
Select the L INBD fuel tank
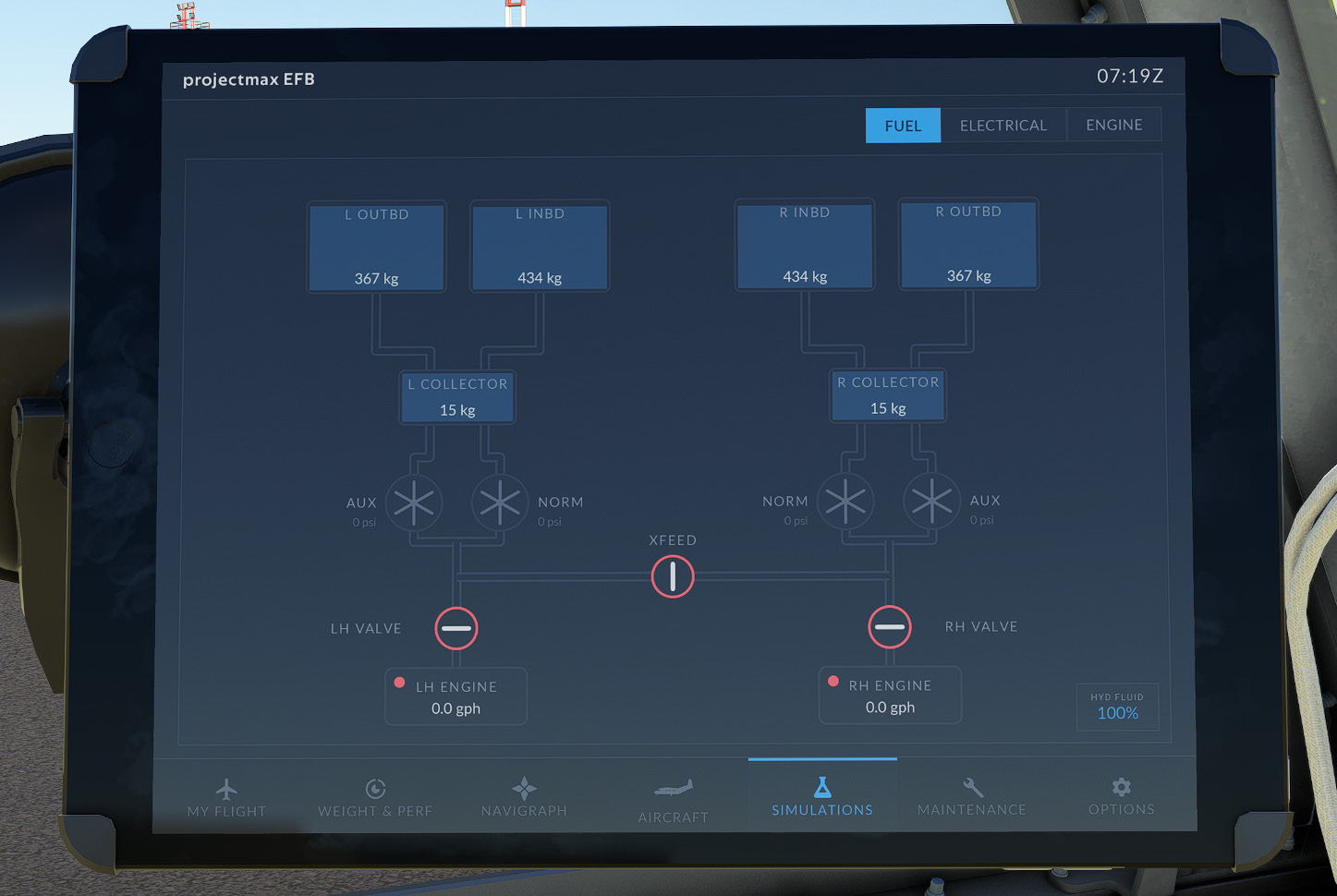click(540, 247)
